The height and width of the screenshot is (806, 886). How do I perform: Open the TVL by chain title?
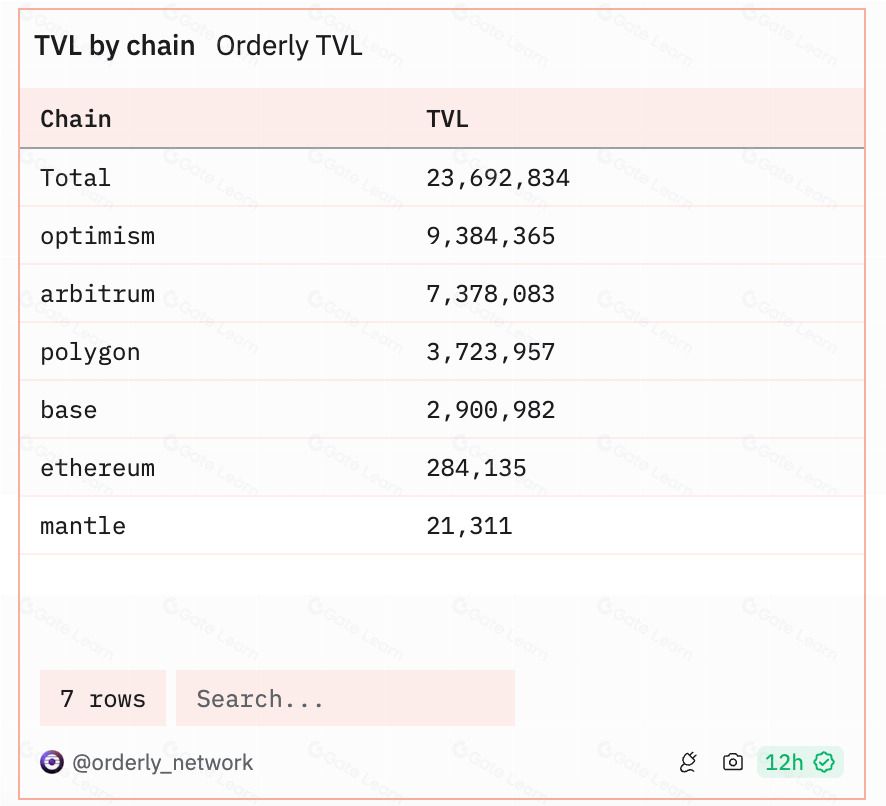(115, 46)
